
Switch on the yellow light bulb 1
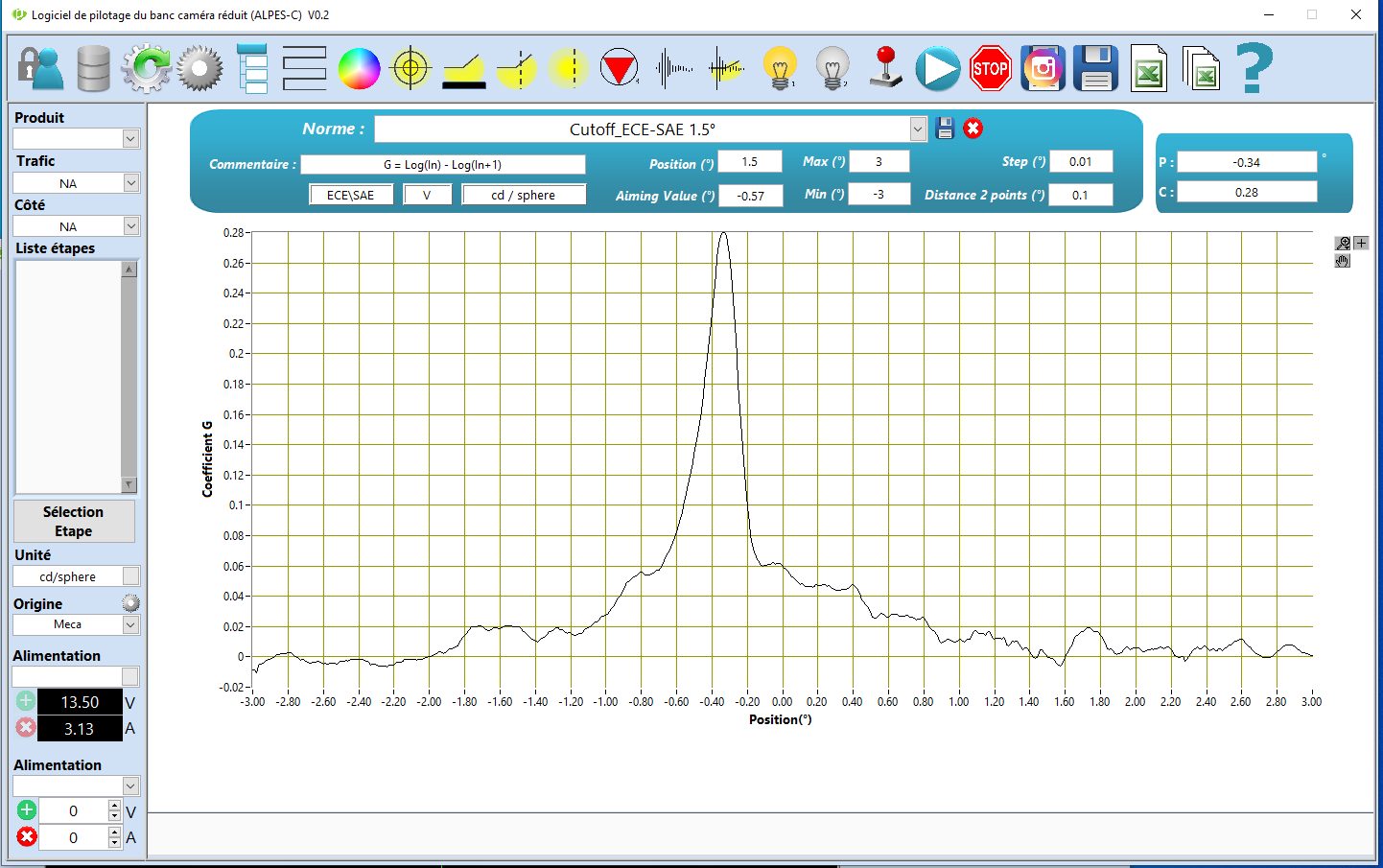[780, 68]
